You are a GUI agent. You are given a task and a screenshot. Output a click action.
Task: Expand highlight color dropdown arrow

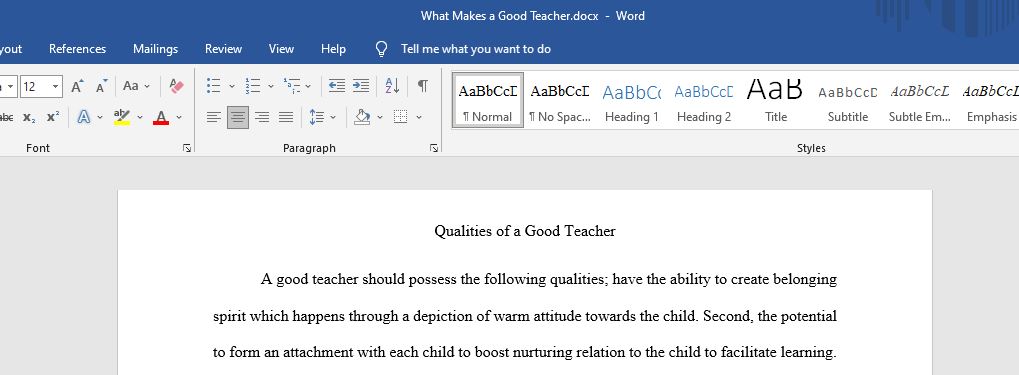[x=140, y=118]
